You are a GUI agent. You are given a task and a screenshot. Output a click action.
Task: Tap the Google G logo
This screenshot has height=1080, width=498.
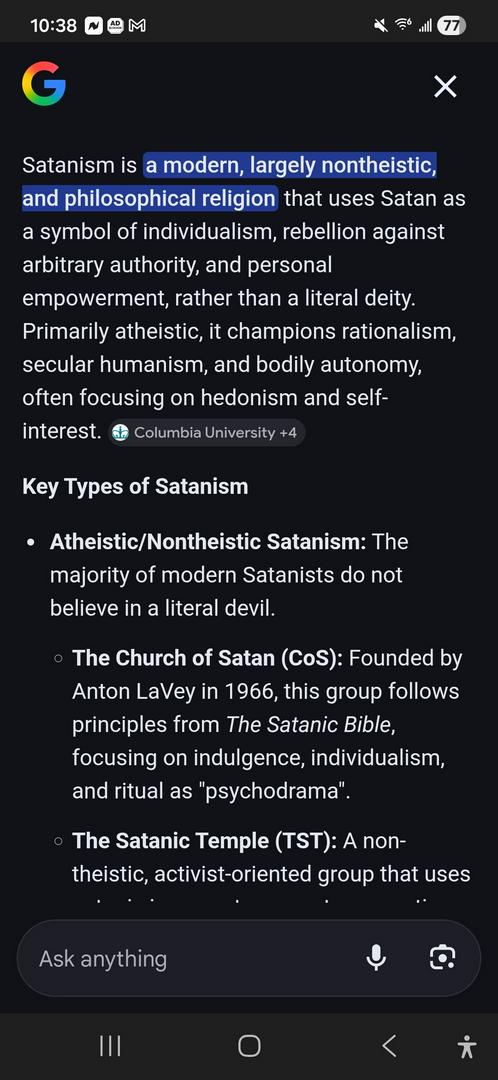click(x=44, y=85)
